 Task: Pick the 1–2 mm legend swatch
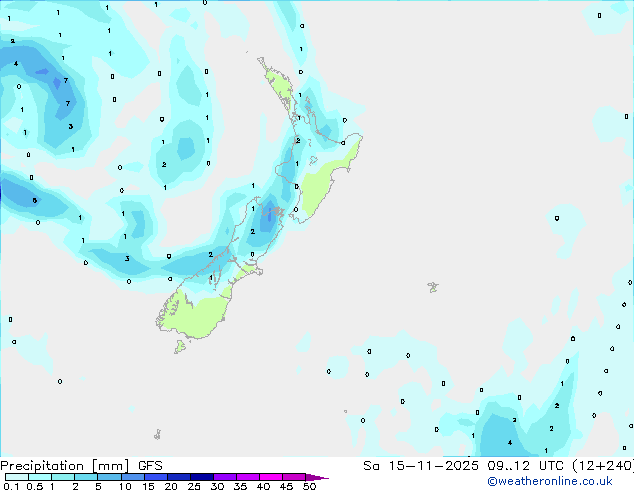pos(63,477)
